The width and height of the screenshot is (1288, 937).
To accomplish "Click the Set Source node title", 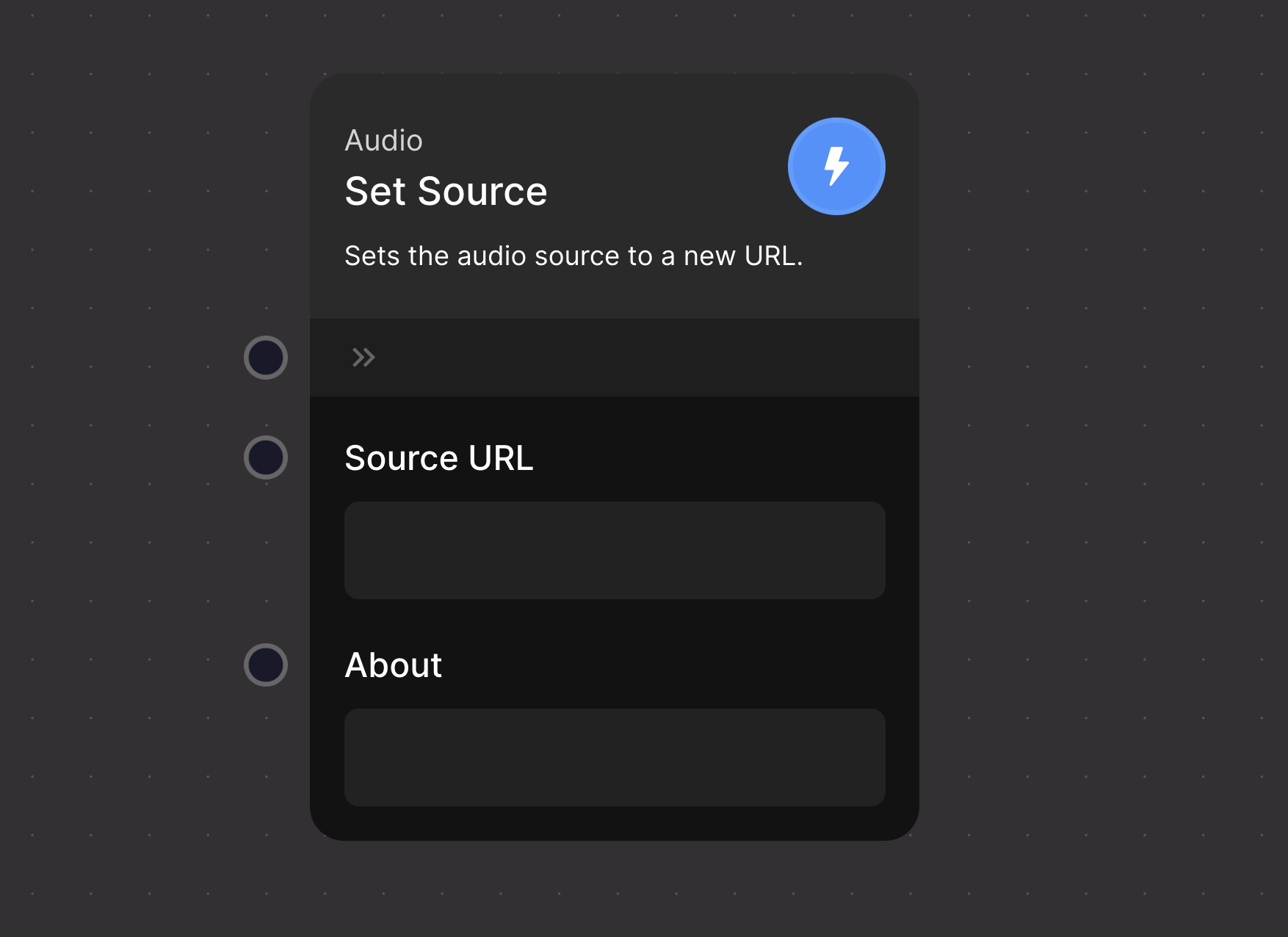I will click(446, 192).
